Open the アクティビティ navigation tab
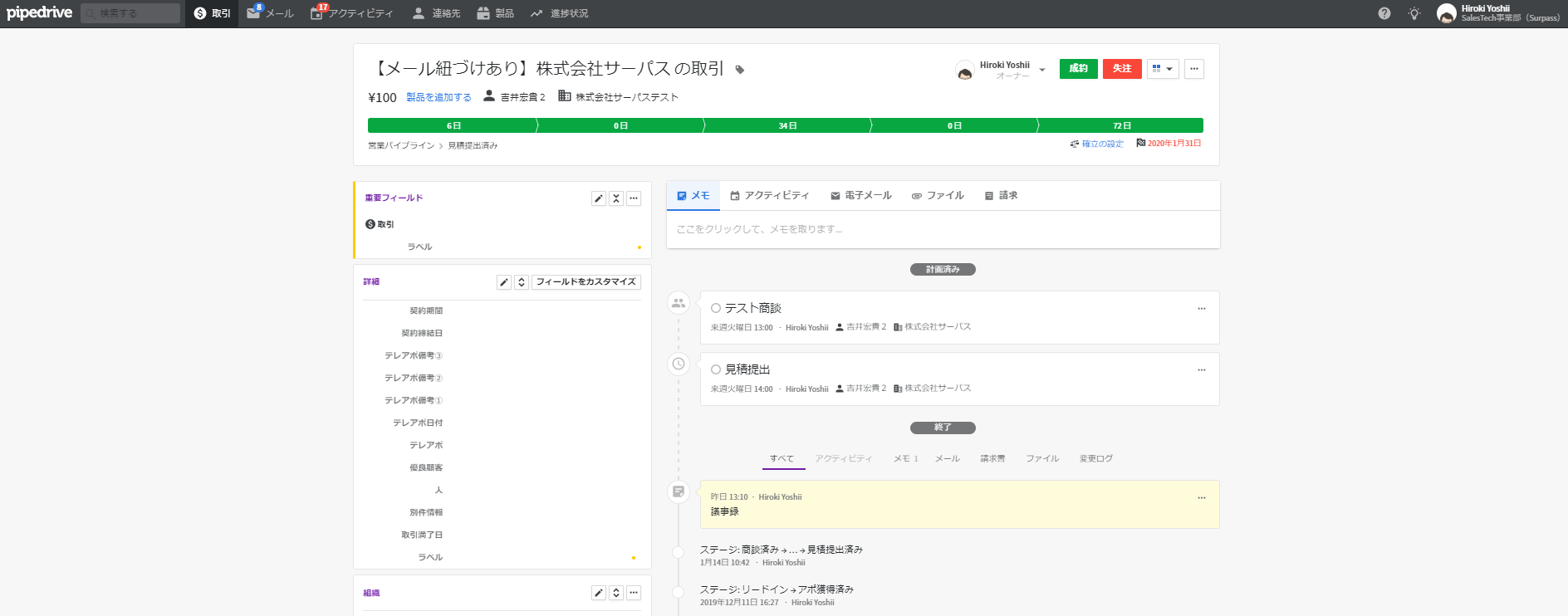The image size is (1568, 616). click(x=351, y=13)
